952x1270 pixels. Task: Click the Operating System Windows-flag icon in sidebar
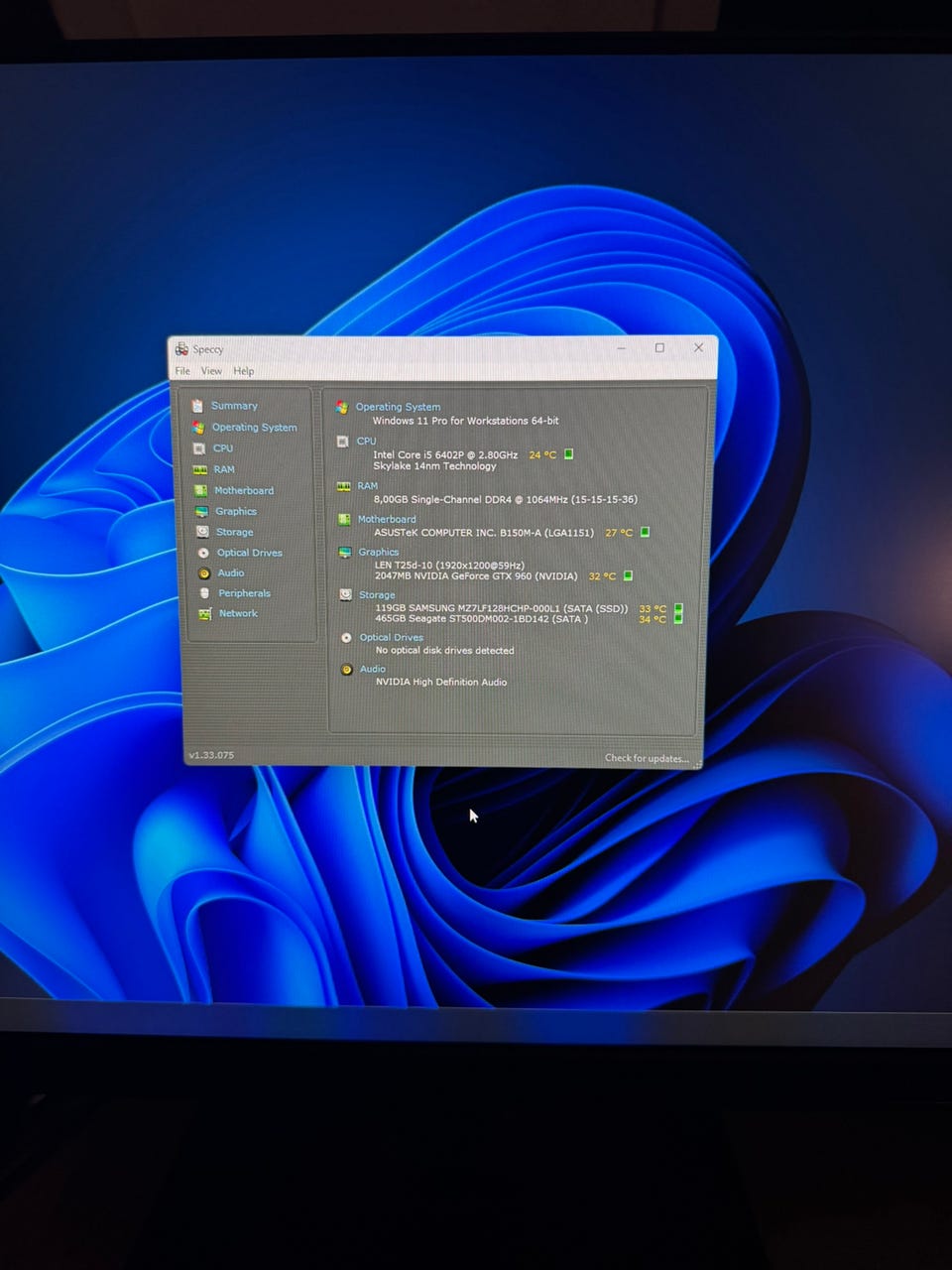[x=198, y=428]
